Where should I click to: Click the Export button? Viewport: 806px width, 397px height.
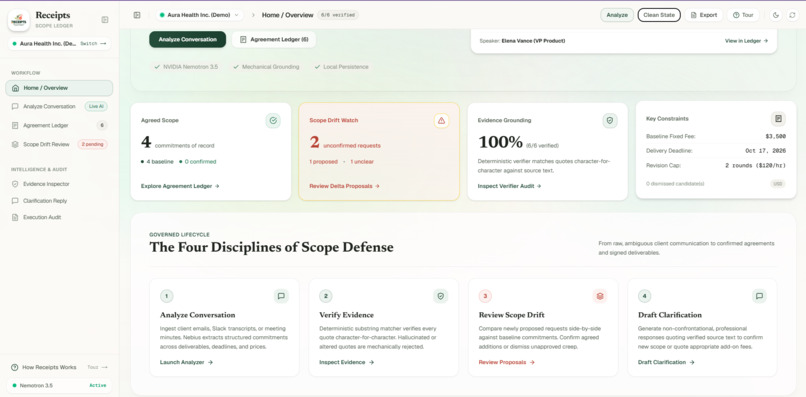704,15
